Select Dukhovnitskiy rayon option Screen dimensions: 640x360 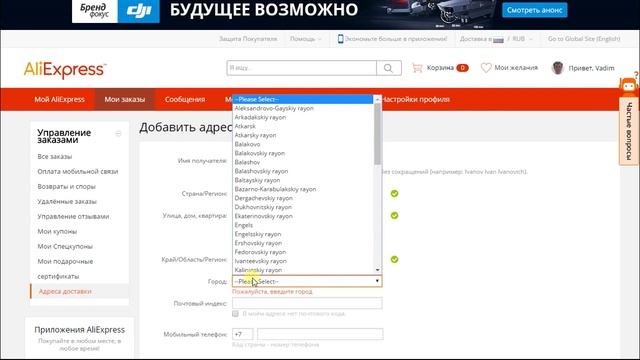pyautogui.click(x=303, y=207)
